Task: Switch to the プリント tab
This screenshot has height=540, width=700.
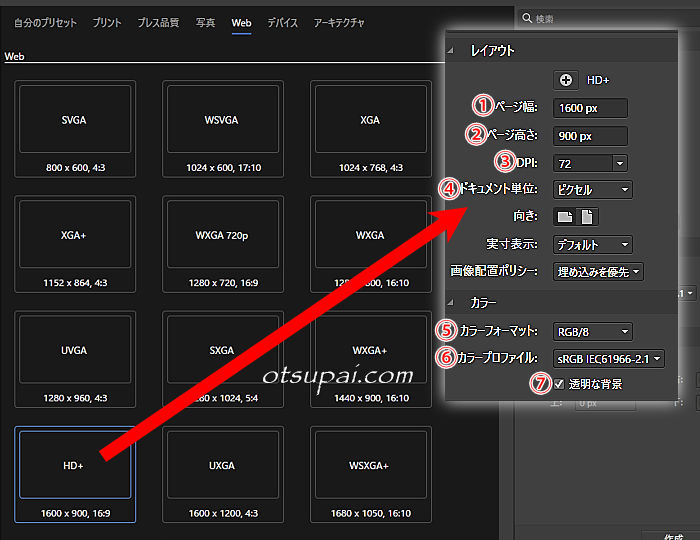Action: coord(105,22)
